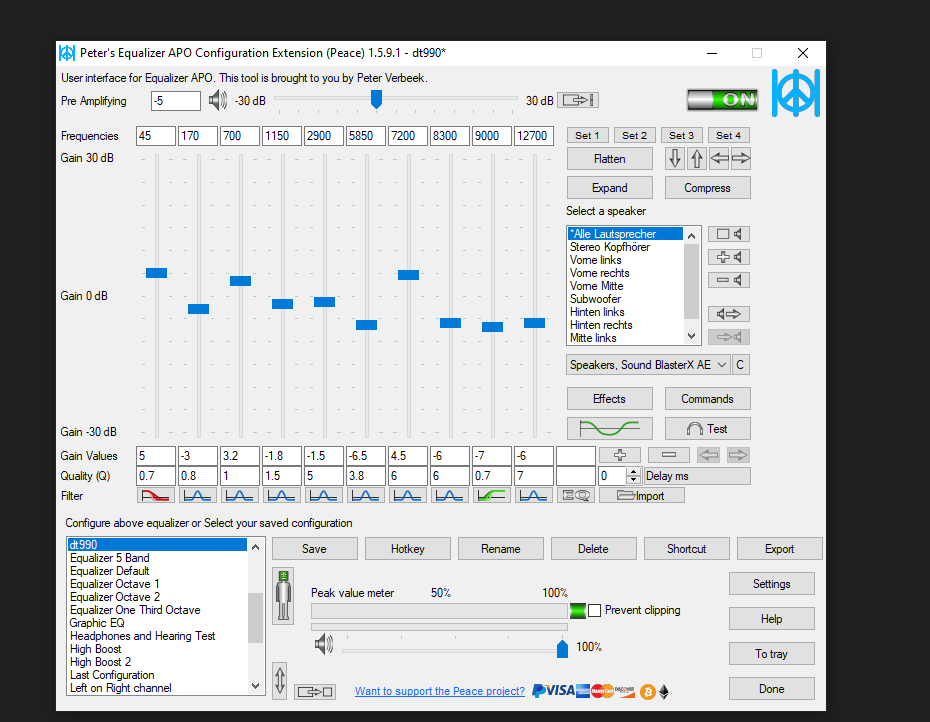The width and height of the screenshot is (930, 722).
Task: Send window To tray
Action: point(772,654)
